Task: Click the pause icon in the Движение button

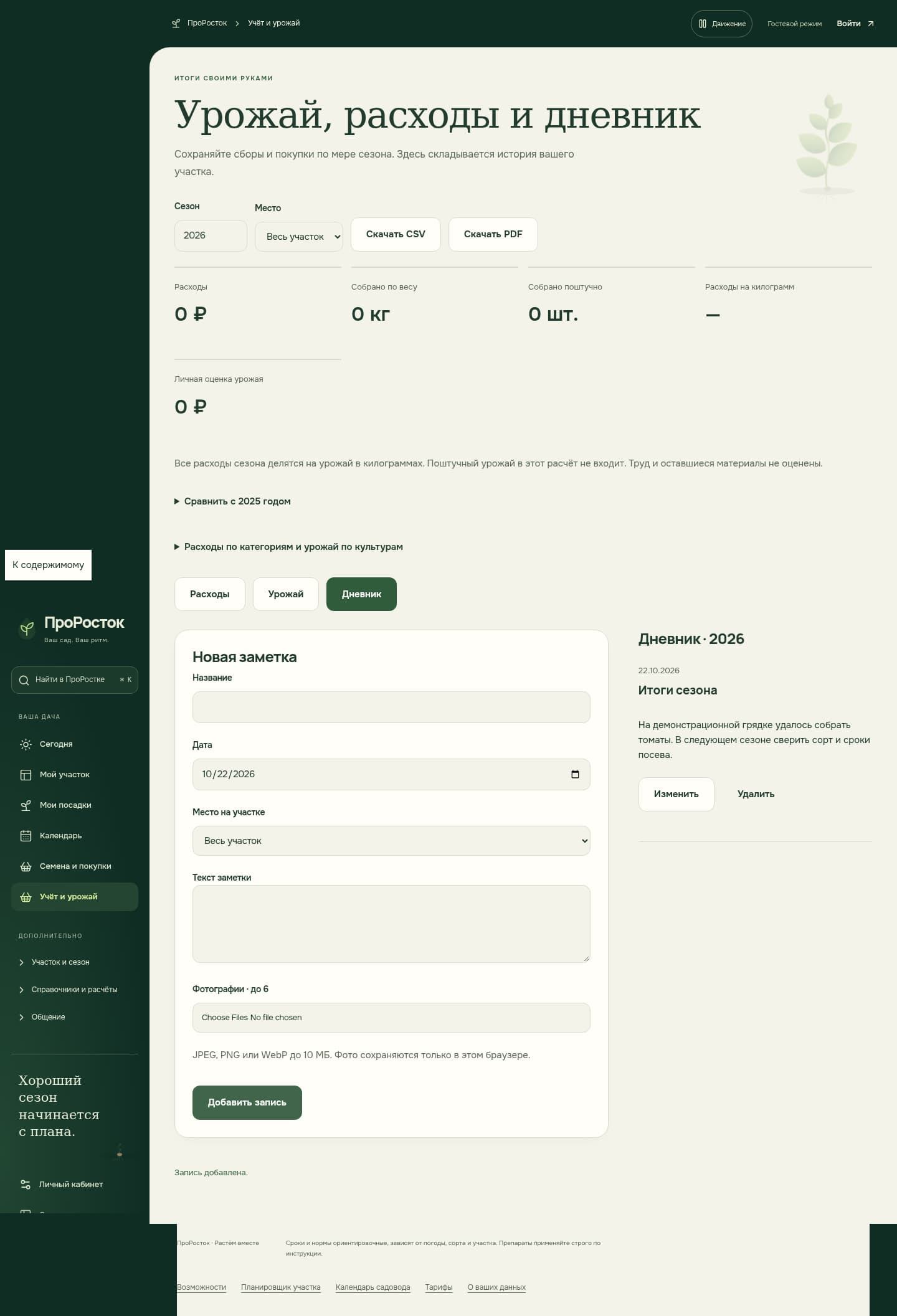Action: (x=703, y=24)
